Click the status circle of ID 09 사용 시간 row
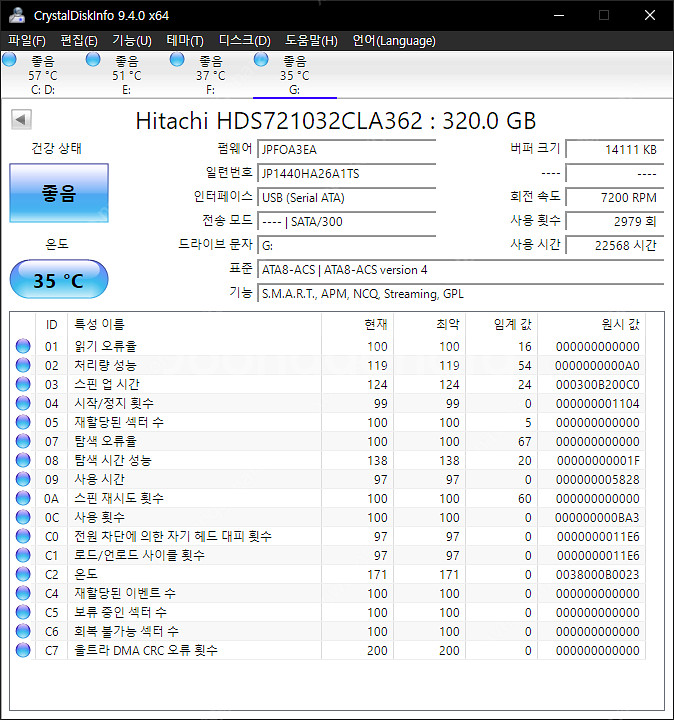 coord(23,479)
